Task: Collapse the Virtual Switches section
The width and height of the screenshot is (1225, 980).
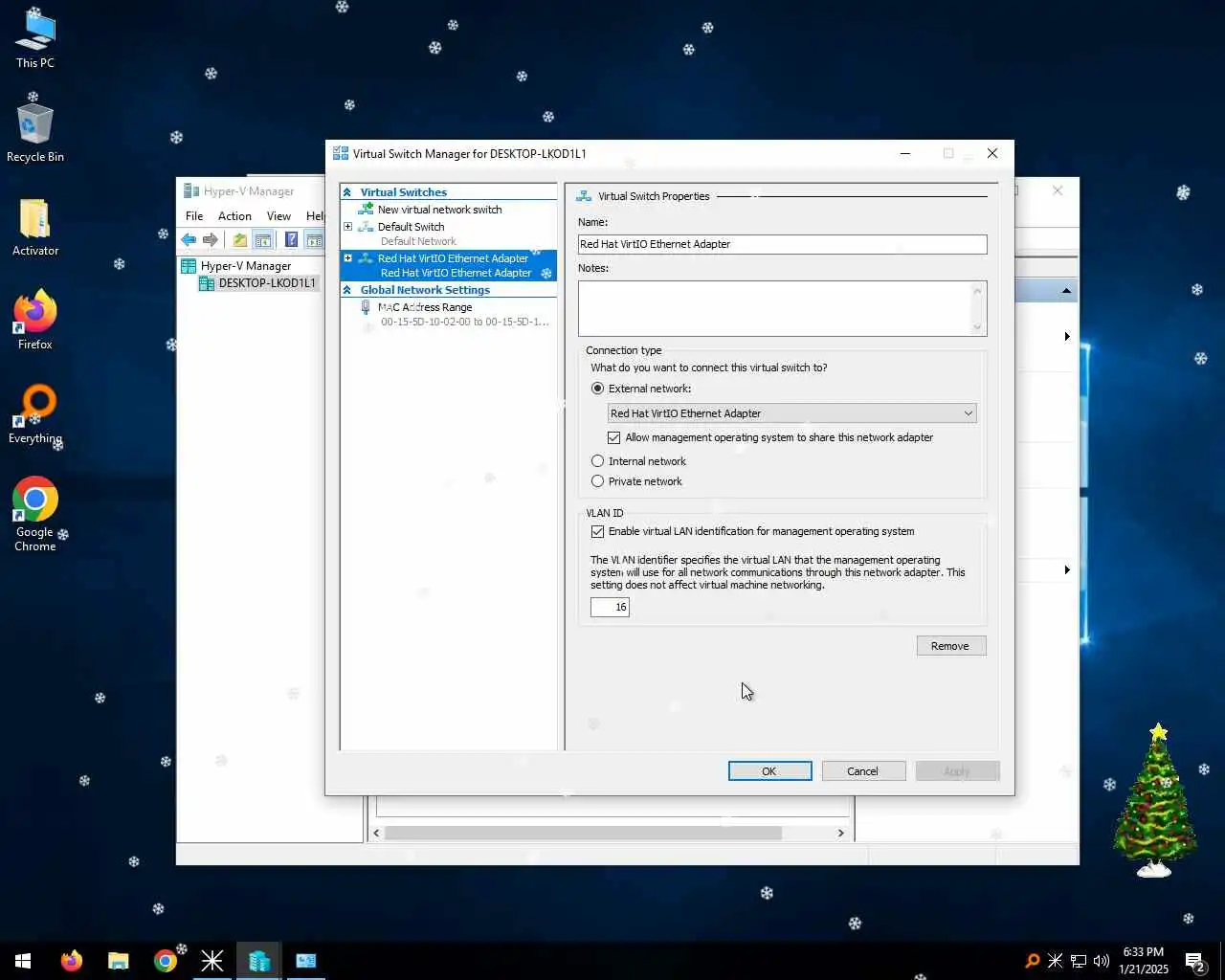Action: coord(347,192)
